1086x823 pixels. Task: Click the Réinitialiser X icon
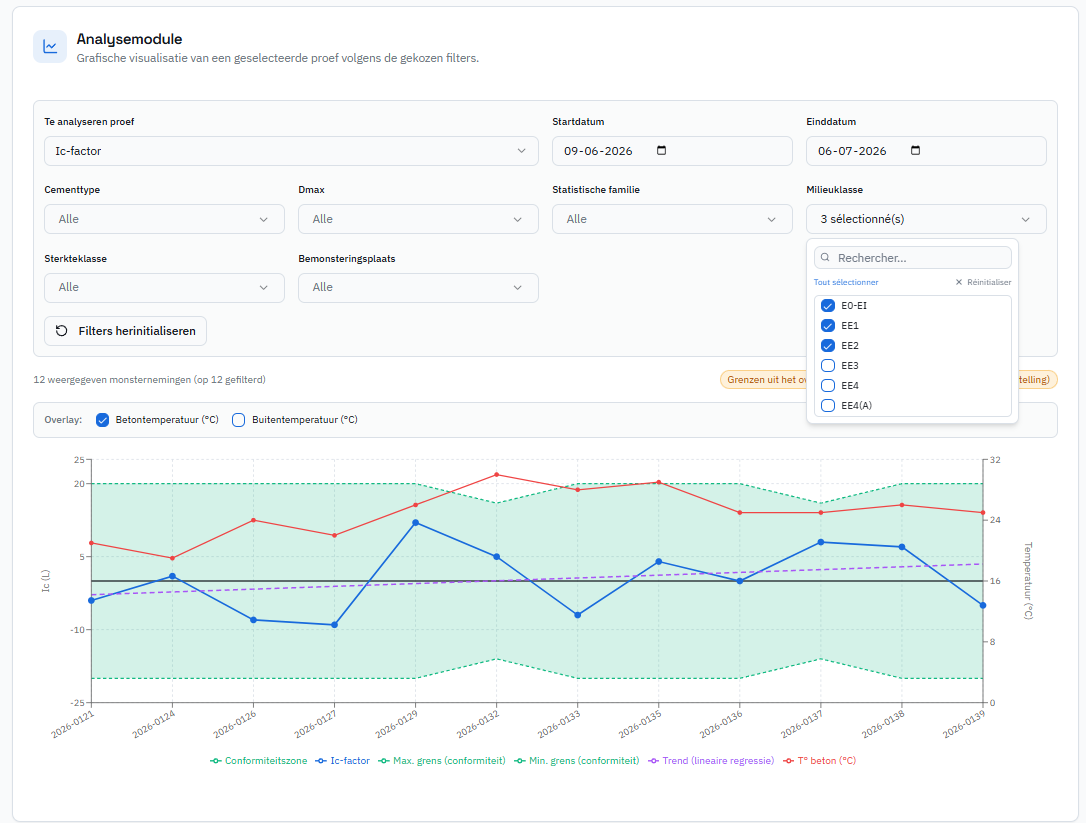pyautogui.click(x=959, y=282)
